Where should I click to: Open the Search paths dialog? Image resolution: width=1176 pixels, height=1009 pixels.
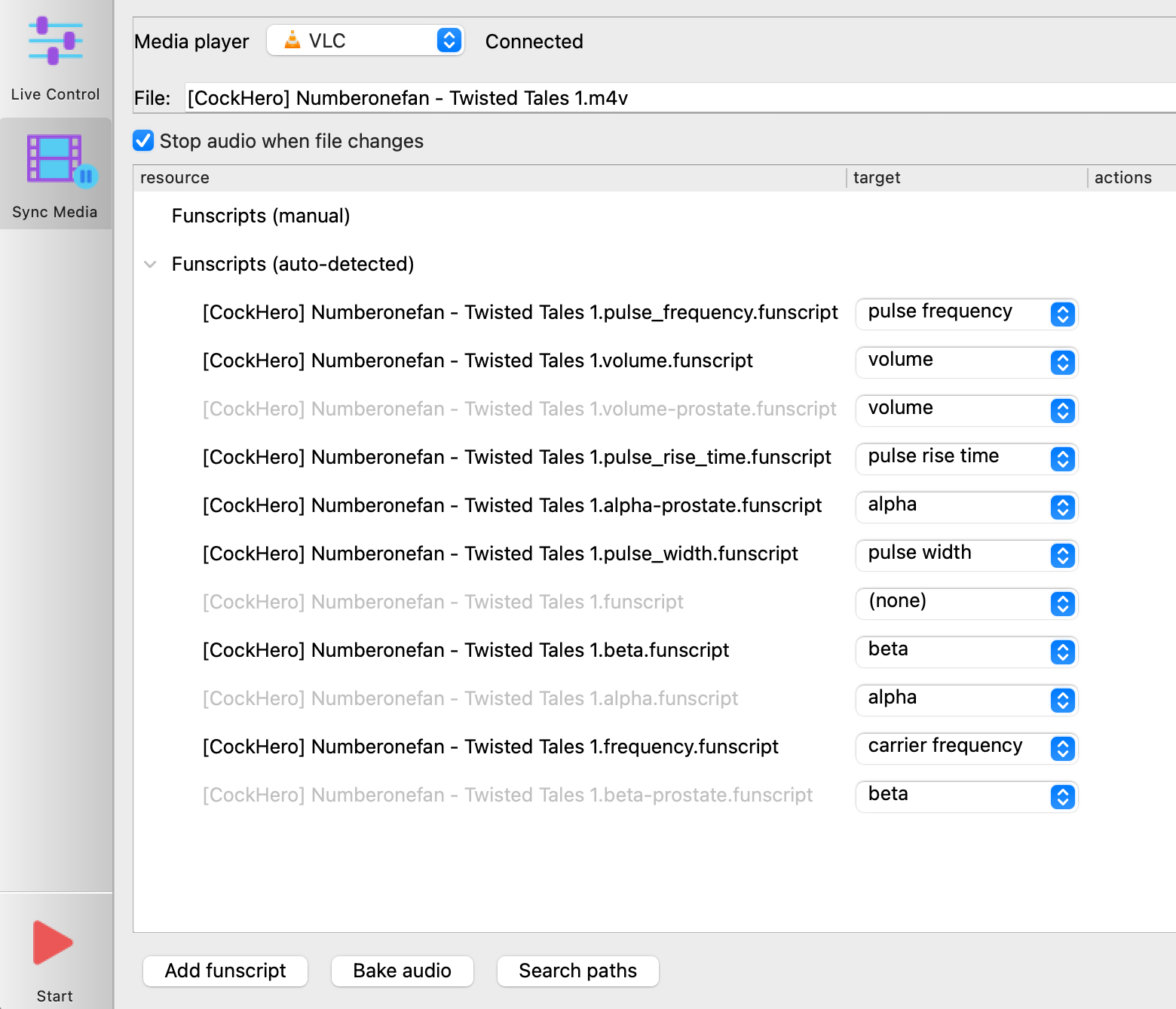pos(578,971)
